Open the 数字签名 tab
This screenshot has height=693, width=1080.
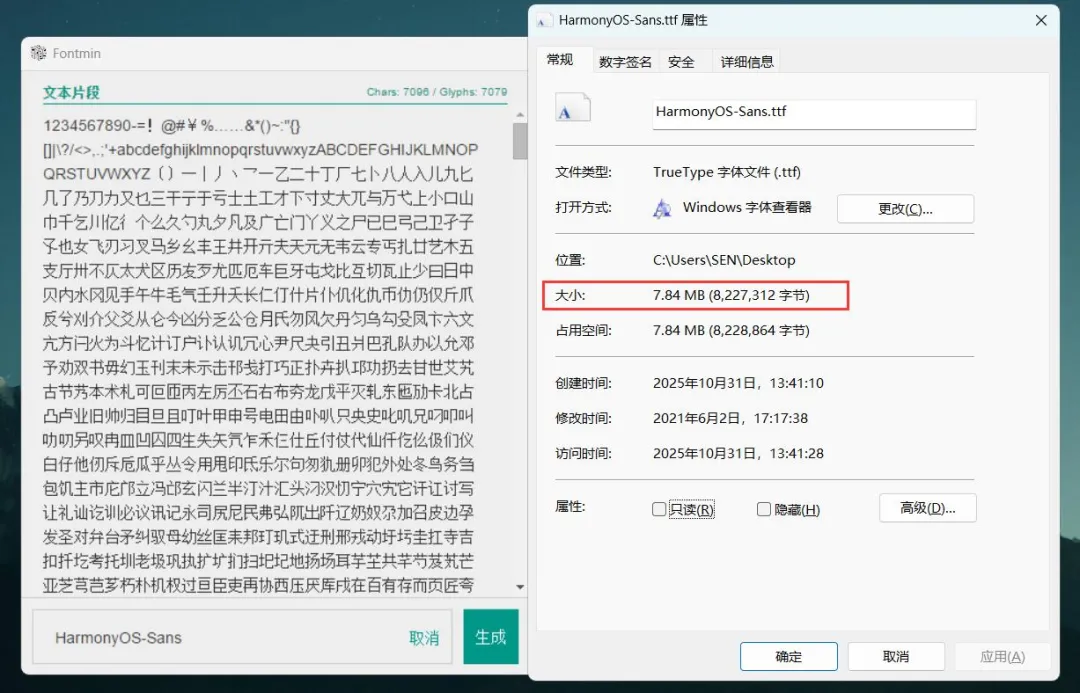tap(625, 62)
